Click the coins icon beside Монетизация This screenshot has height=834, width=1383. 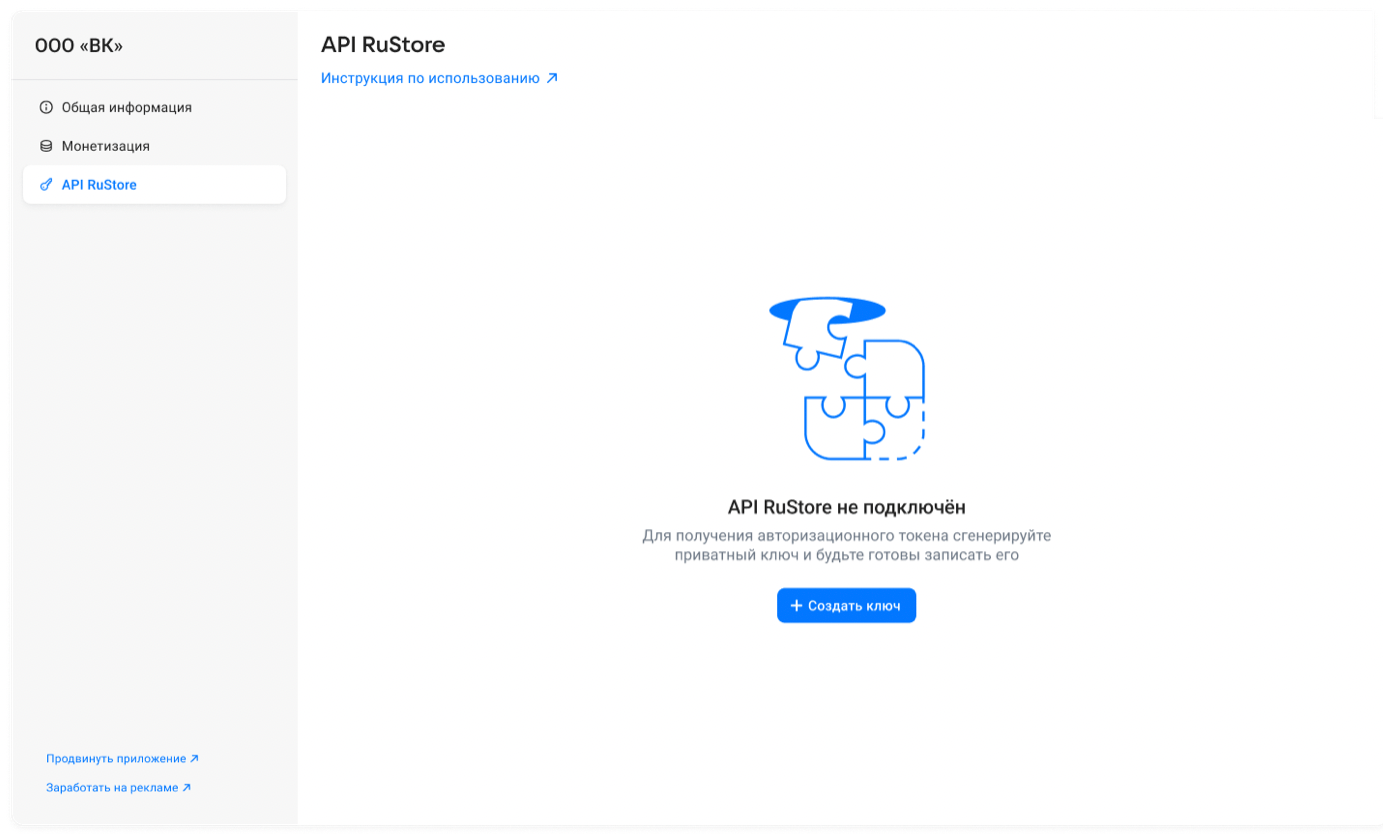(46, 146)
